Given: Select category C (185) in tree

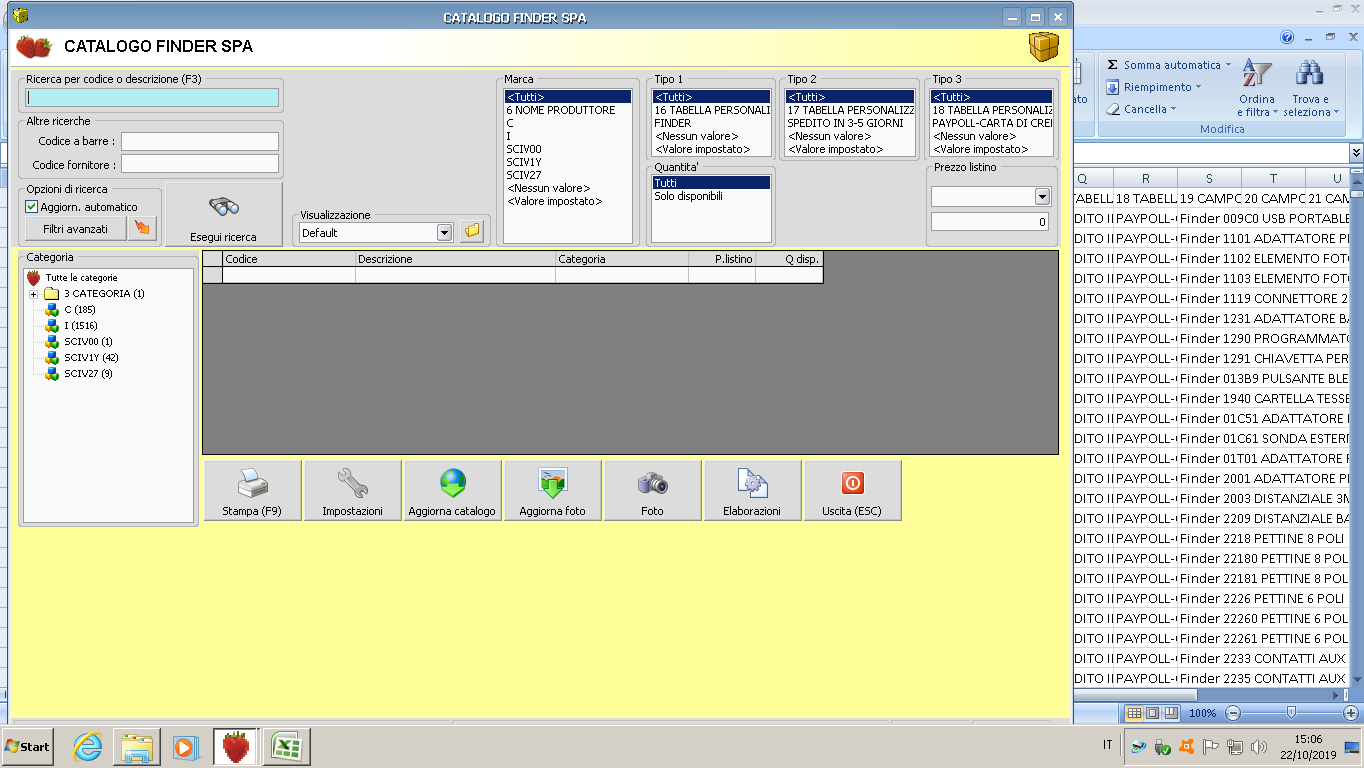Looking at the screenshot, I should [79, 310].
